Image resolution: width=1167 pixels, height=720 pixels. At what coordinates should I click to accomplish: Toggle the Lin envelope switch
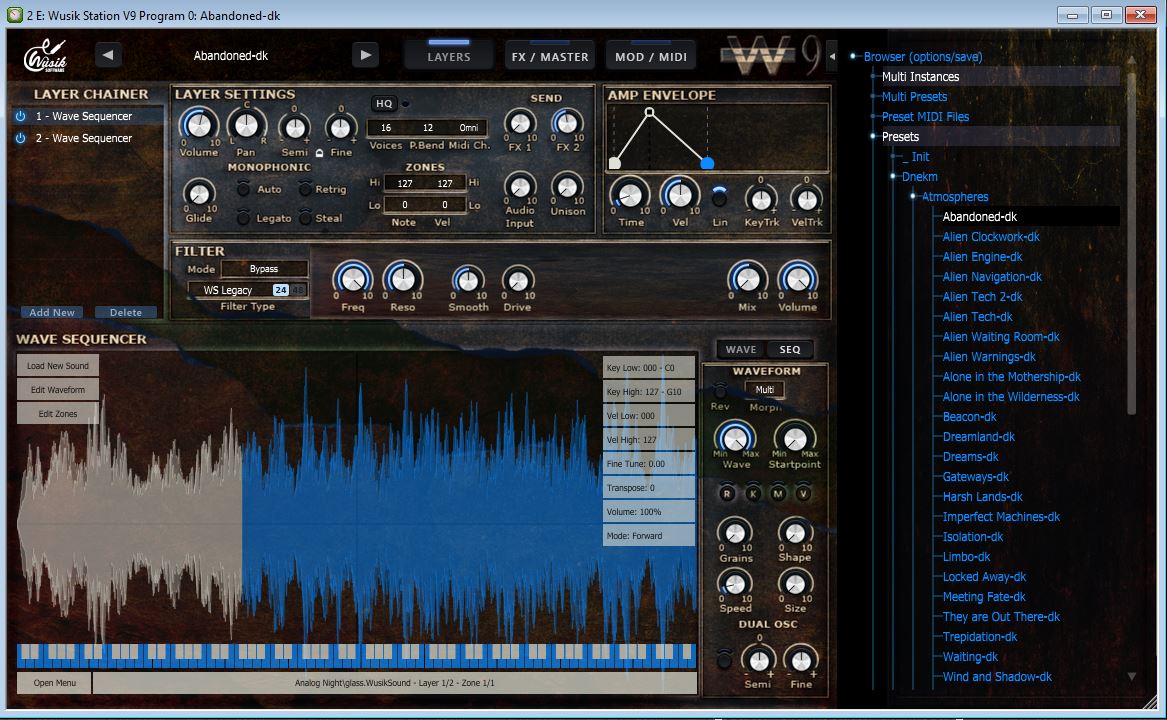(719, 197)
